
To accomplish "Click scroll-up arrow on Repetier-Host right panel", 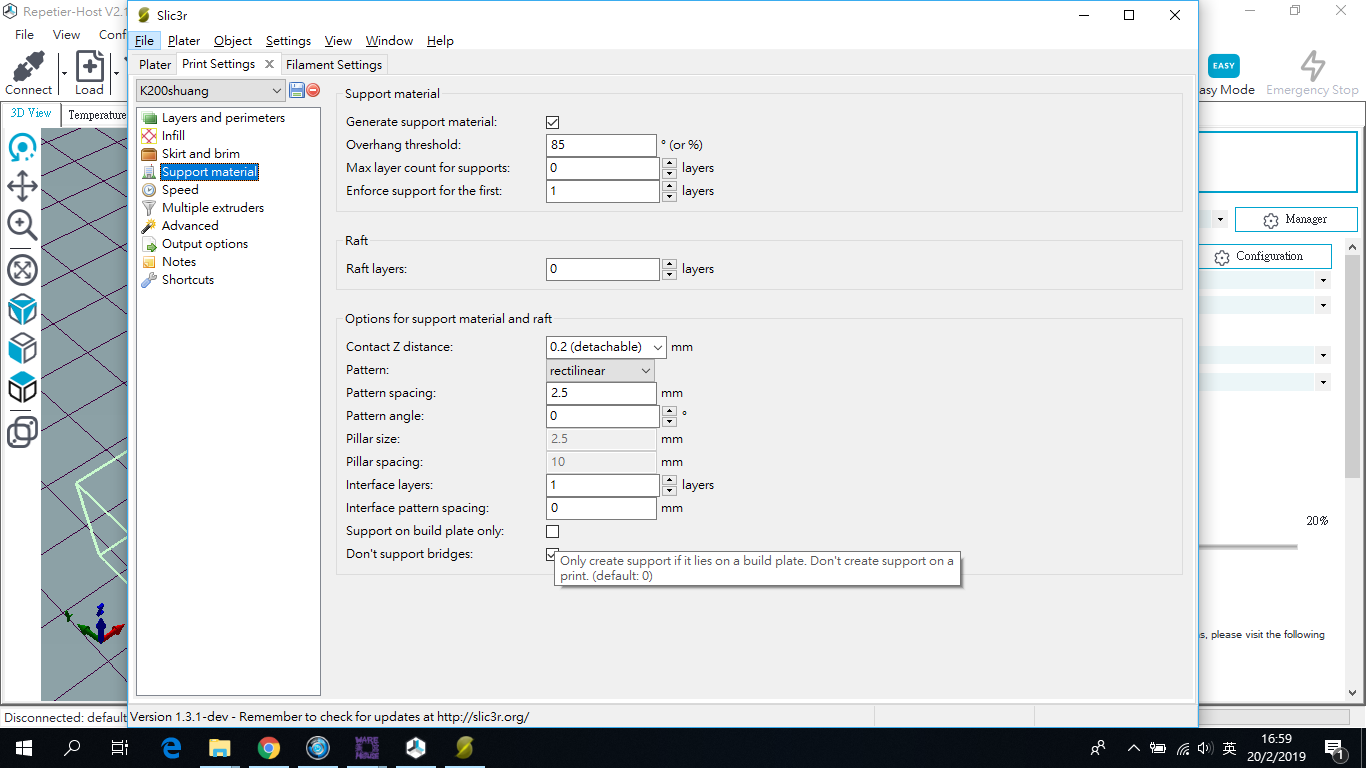I will point(1353,247).
